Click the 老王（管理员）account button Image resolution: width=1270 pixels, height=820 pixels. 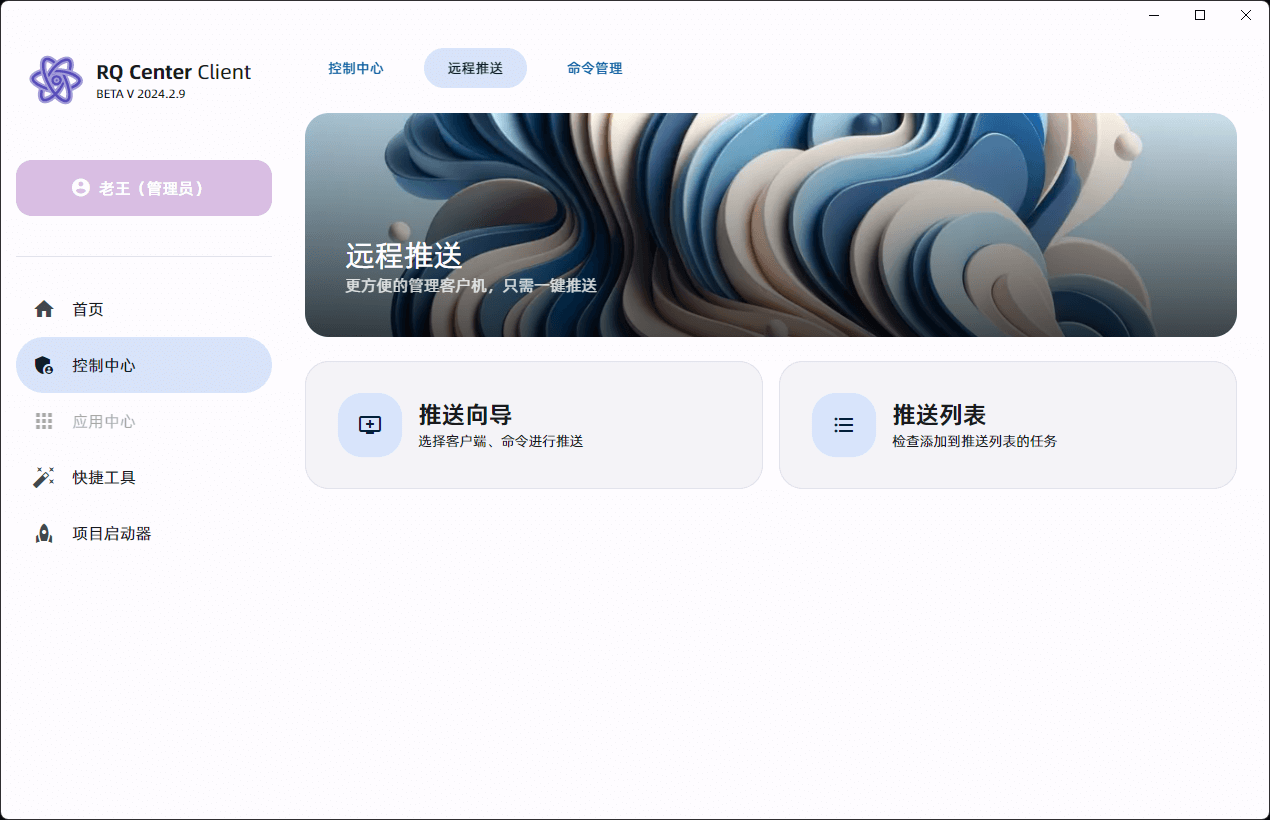point(143,187)
